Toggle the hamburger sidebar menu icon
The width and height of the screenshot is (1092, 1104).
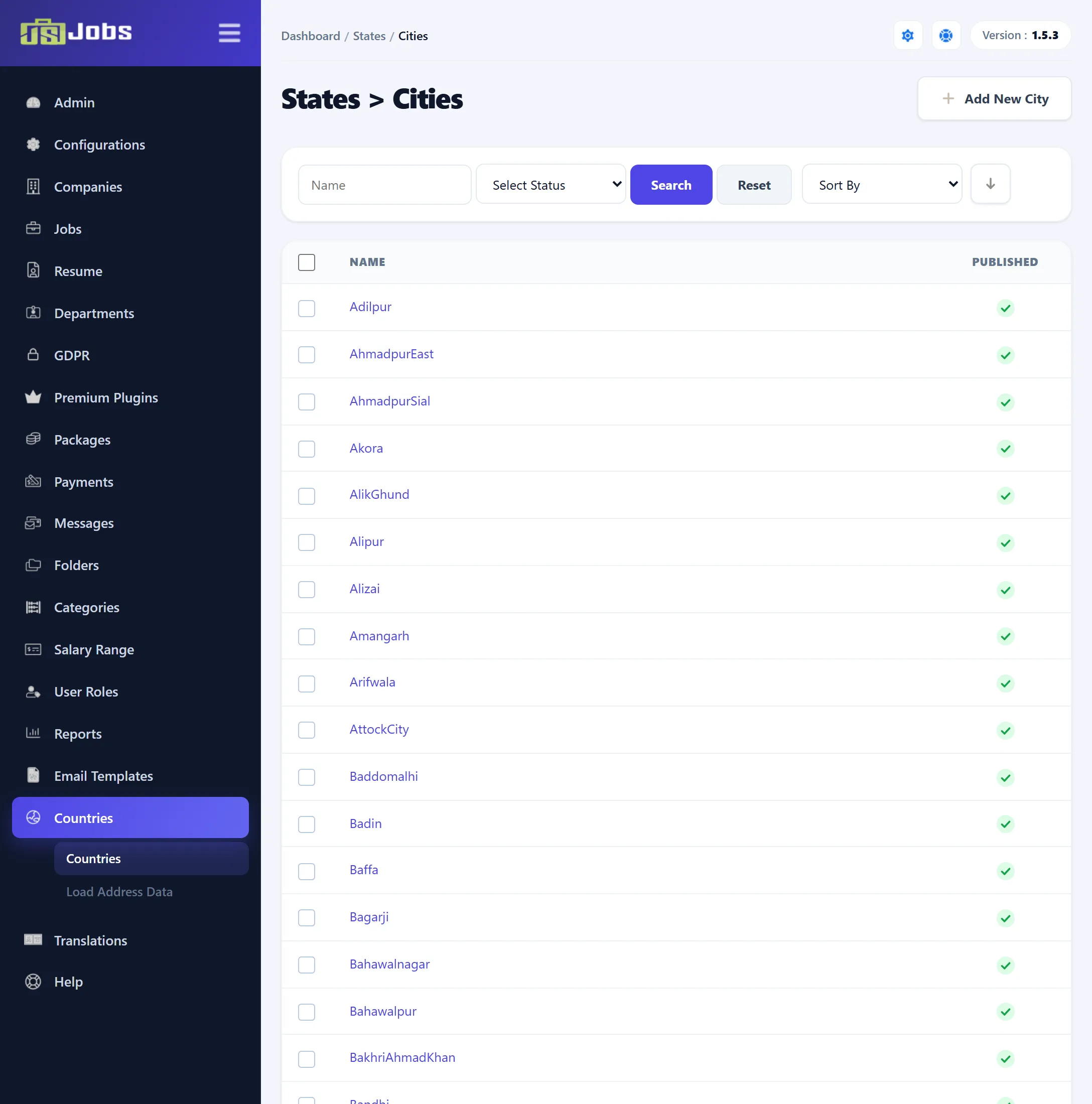click(x=229, y=33)
